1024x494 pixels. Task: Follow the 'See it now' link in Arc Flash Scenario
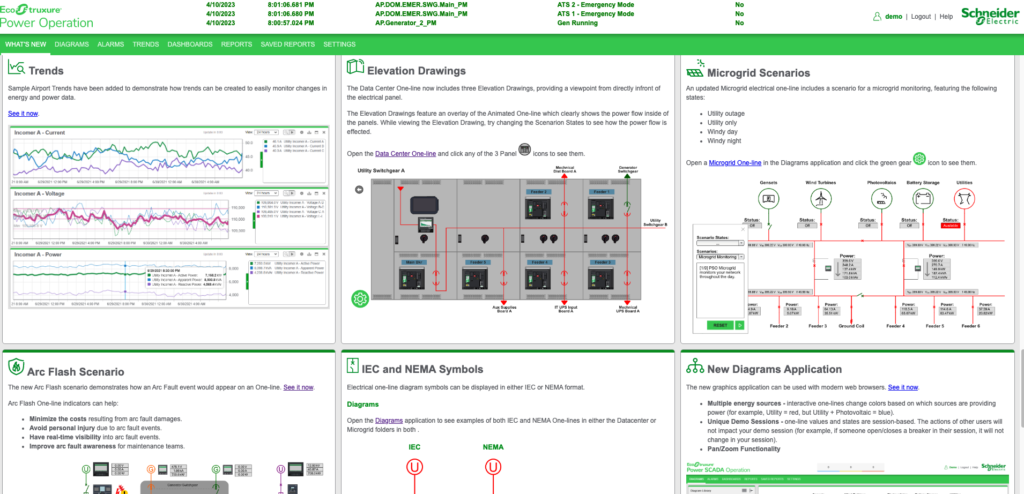[298, 387]
